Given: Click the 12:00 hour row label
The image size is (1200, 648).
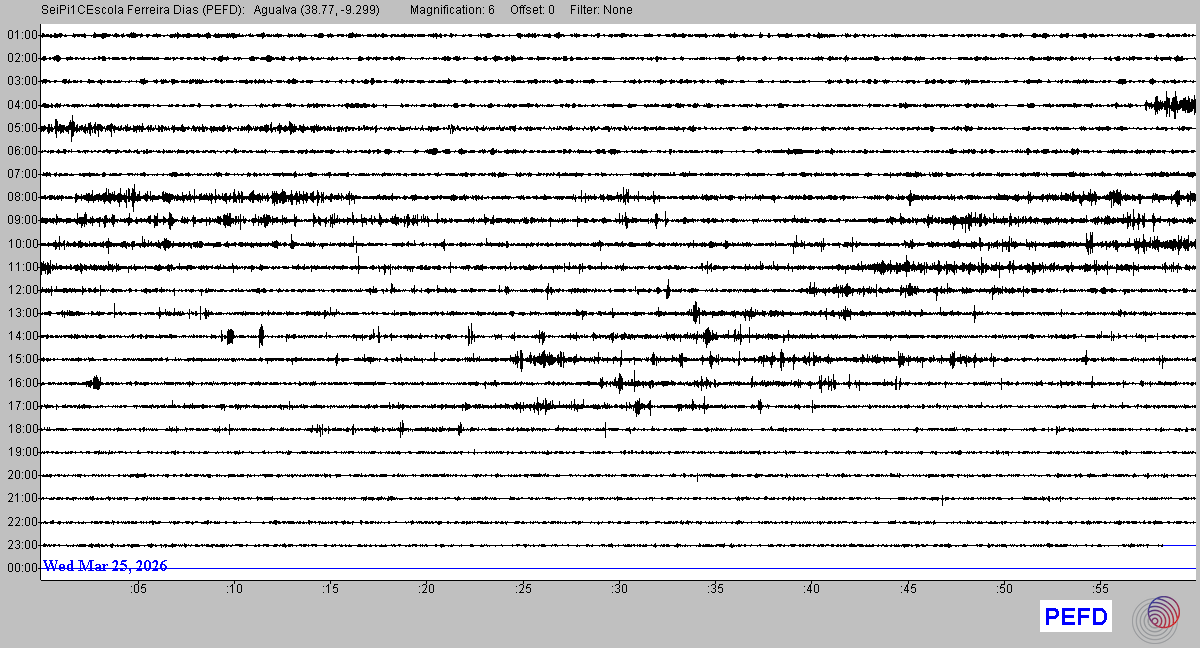Looking at the screenshot, I should pos(22,290).
